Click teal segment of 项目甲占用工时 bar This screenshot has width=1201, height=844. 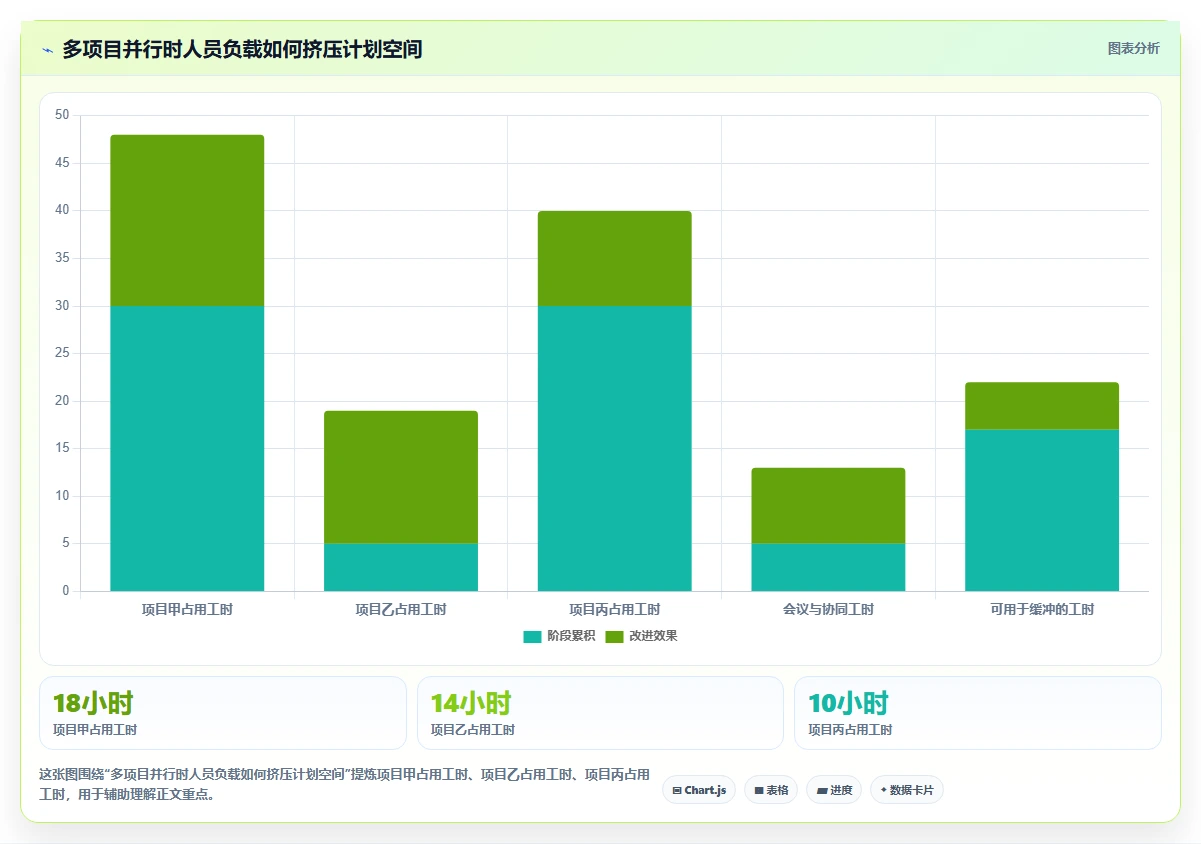click(x=187, y=448)
